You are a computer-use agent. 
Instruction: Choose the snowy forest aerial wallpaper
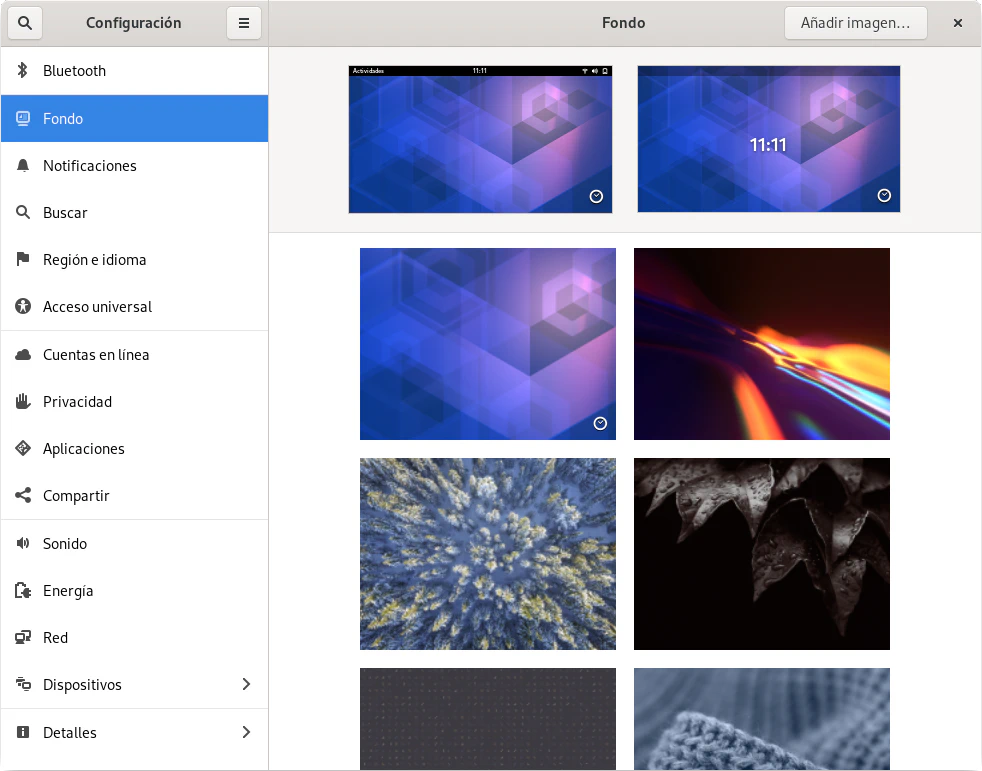click(487, 554)
